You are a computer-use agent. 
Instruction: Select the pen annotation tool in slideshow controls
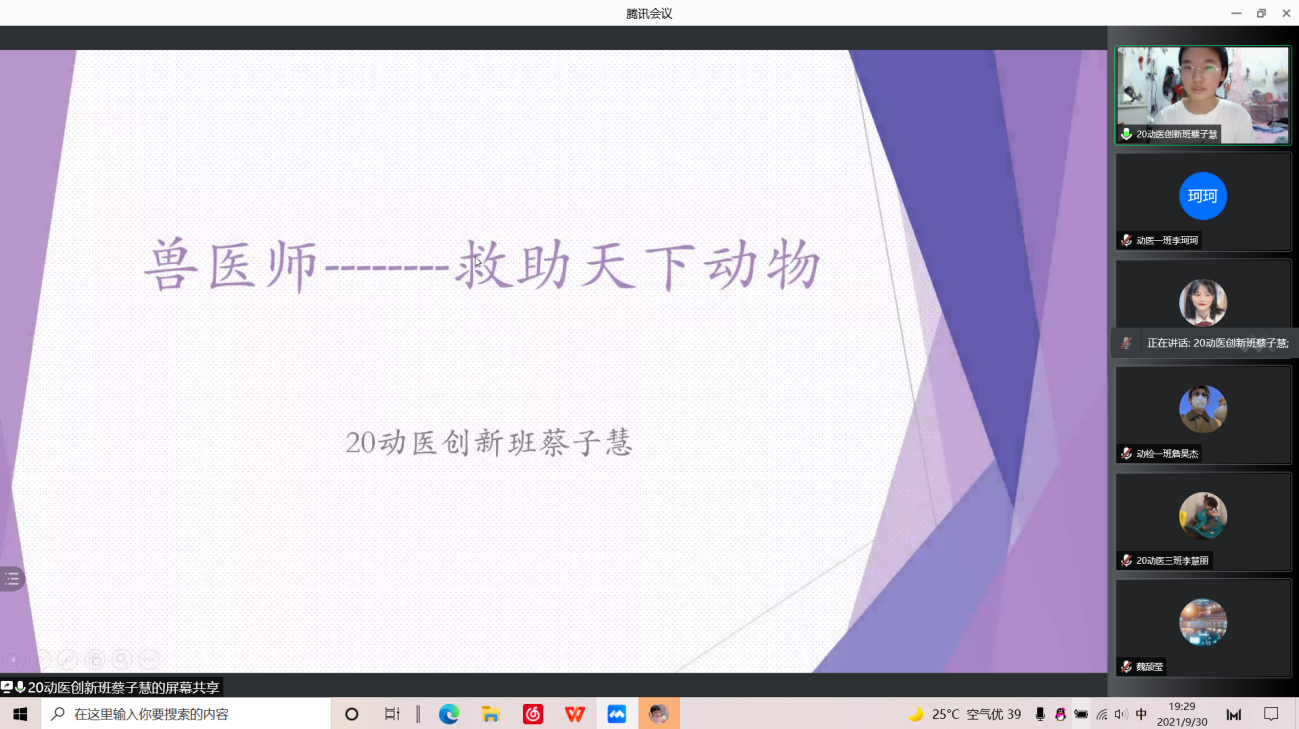(x=68, y=659)
